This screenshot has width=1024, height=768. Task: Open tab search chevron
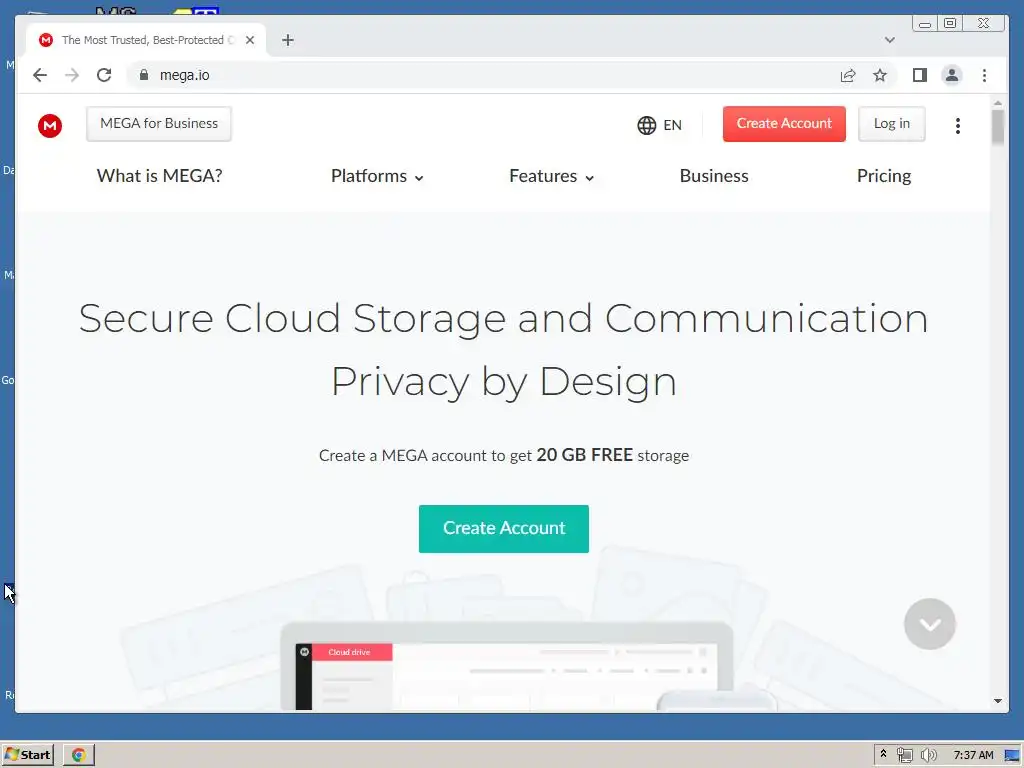point(889,40)
